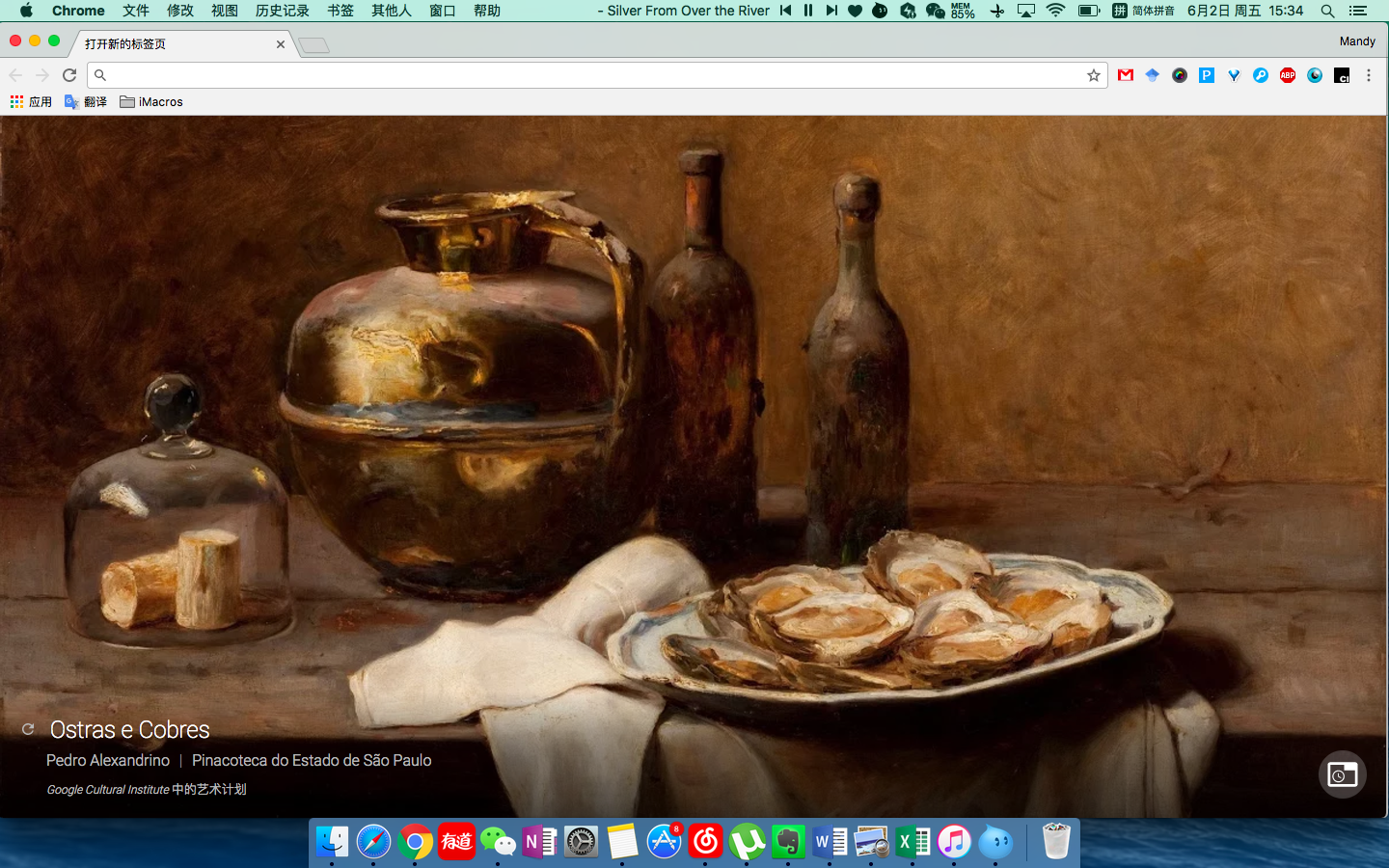Open Pinacoteca do Estado de São Paulo link
This screenshot has width=1389, height=868.
(312, 760)
